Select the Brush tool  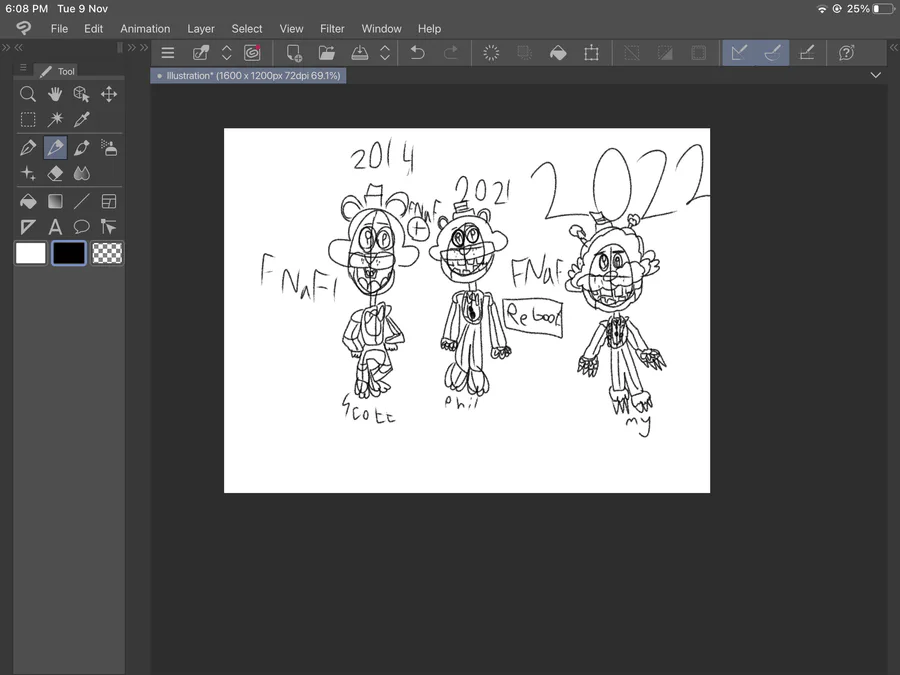[82, 148]
